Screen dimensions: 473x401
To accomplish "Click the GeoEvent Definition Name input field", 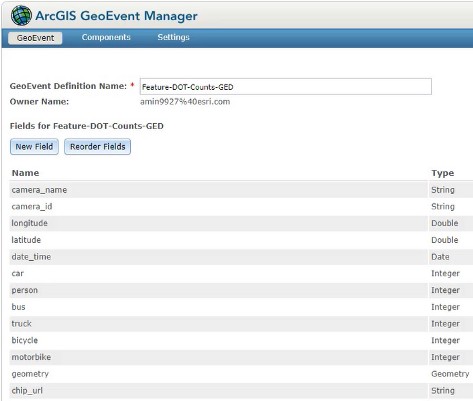I will (x=286, y=87).
